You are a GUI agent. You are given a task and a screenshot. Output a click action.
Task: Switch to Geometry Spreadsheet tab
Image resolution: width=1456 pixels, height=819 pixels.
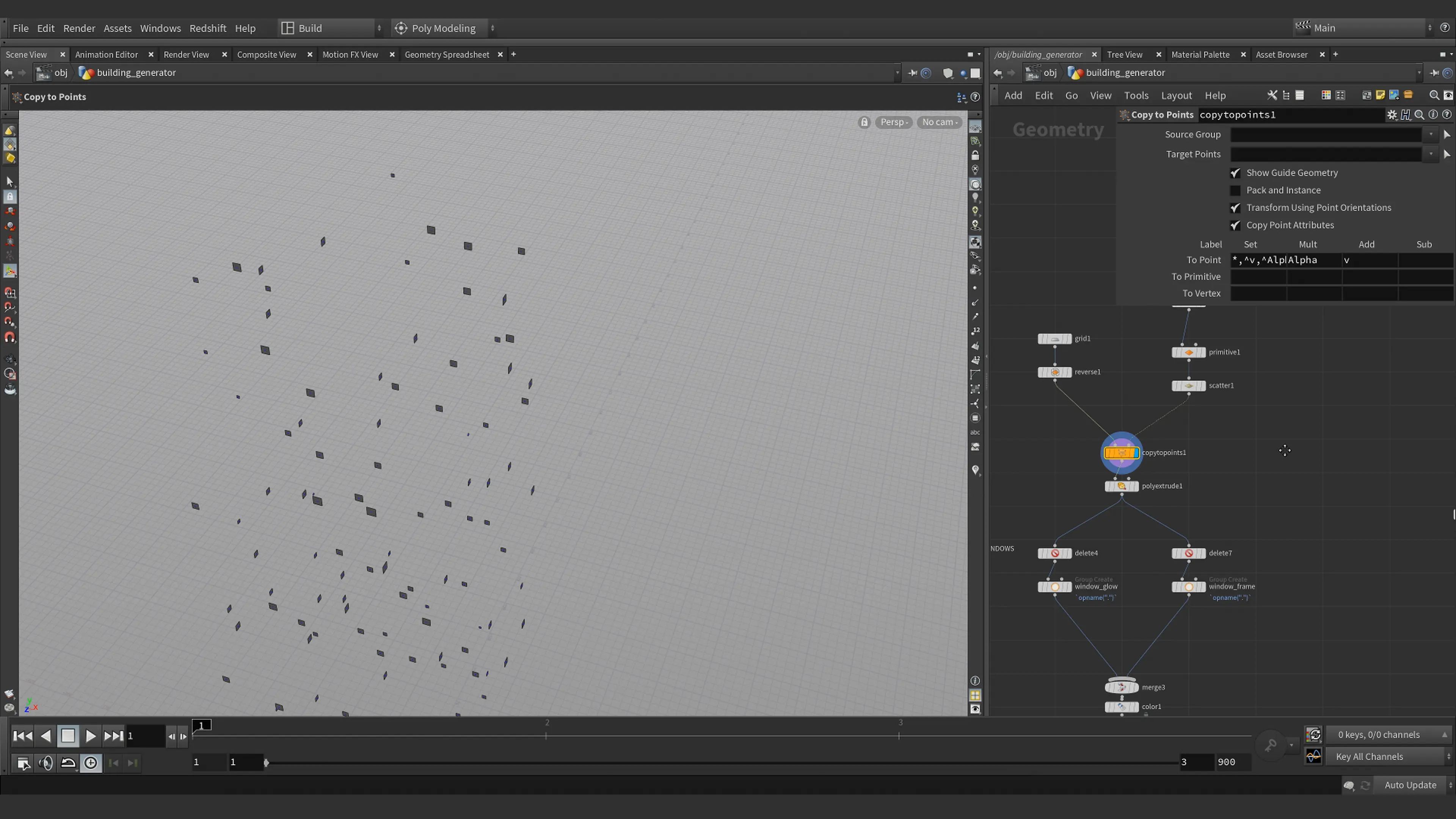[x=447, y=55]
